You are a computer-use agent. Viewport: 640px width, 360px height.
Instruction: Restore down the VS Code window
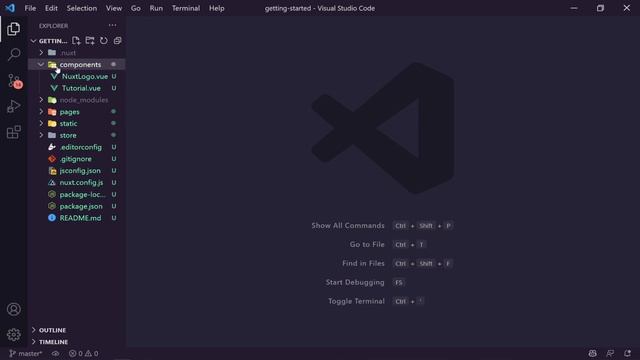pos(600,8)
